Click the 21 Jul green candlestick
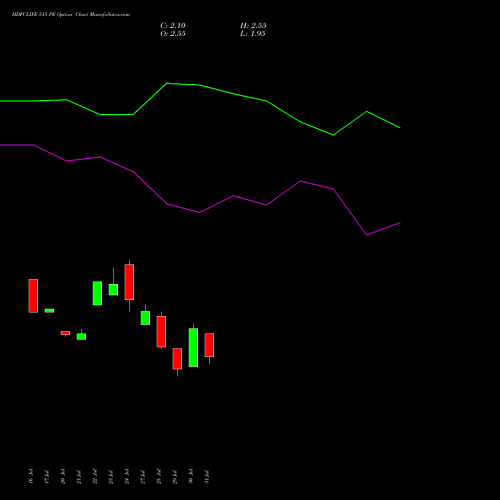 point(81,336)
